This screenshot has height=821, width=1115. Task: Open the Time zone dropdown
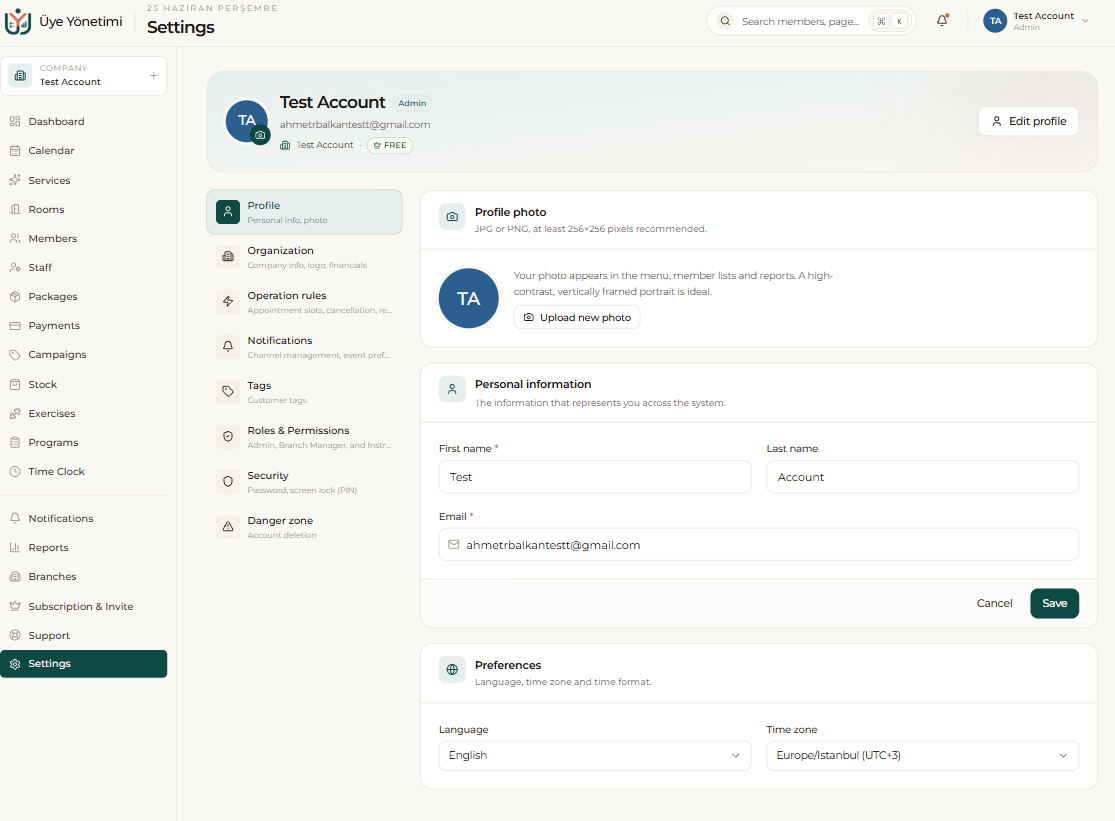(922, 756)
